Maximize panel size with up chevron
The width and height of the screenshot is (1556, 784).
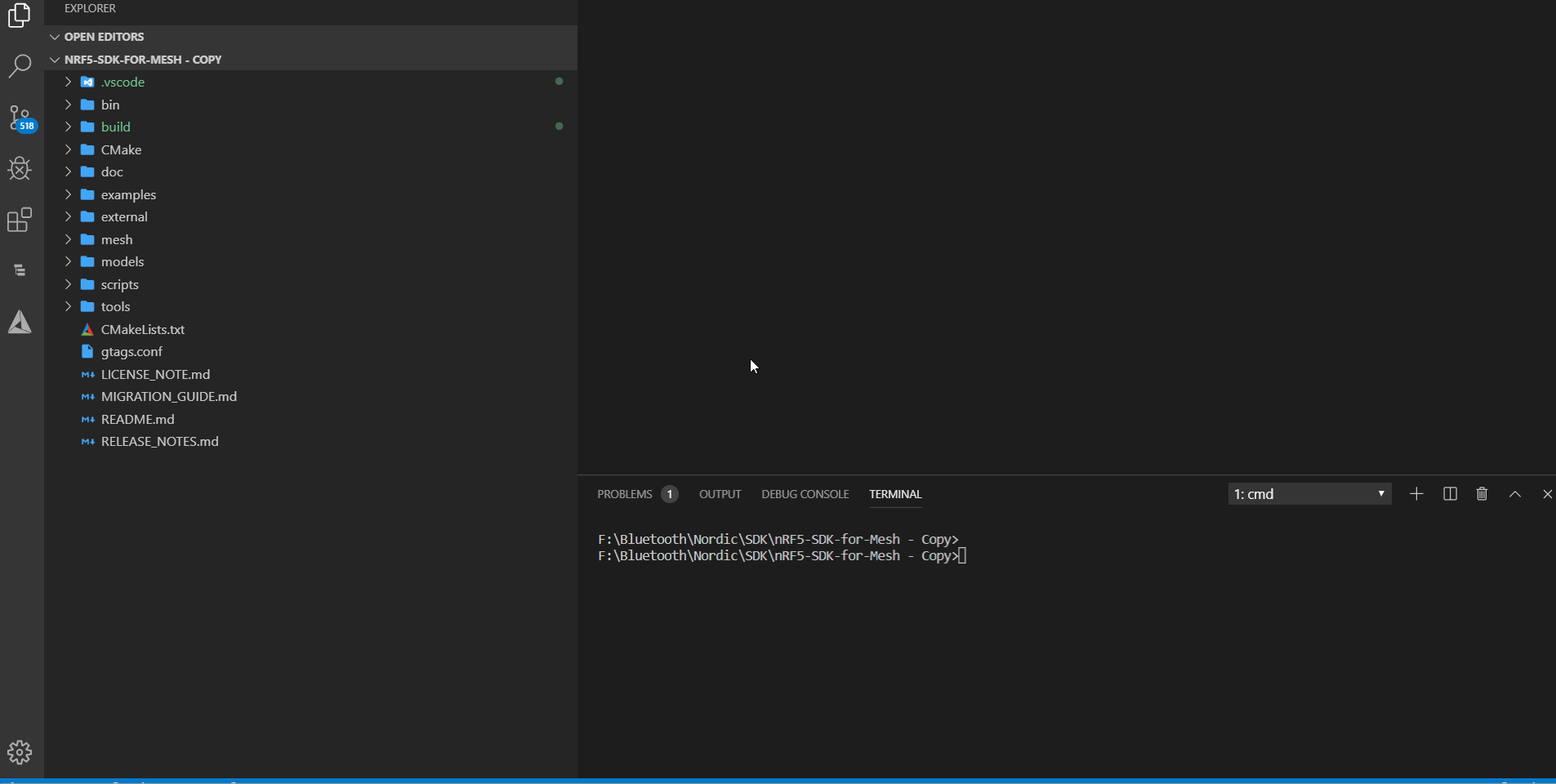1514,494
